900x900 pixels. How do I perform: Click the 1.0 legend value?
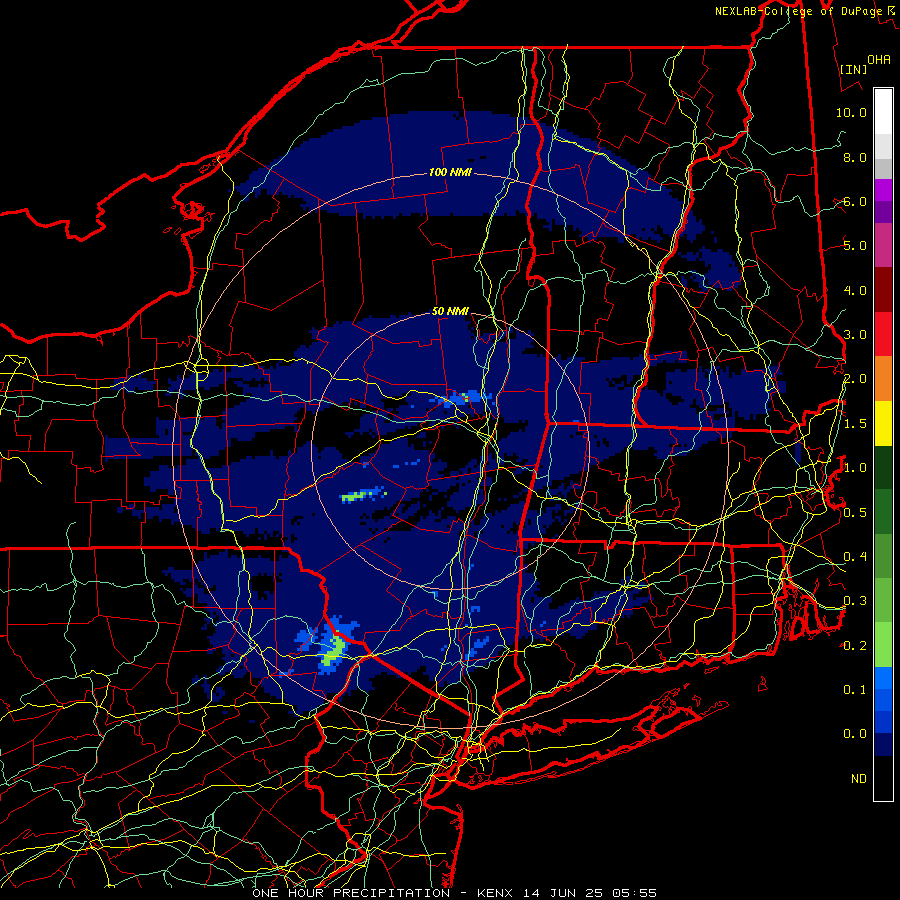[x=855, y=467]
